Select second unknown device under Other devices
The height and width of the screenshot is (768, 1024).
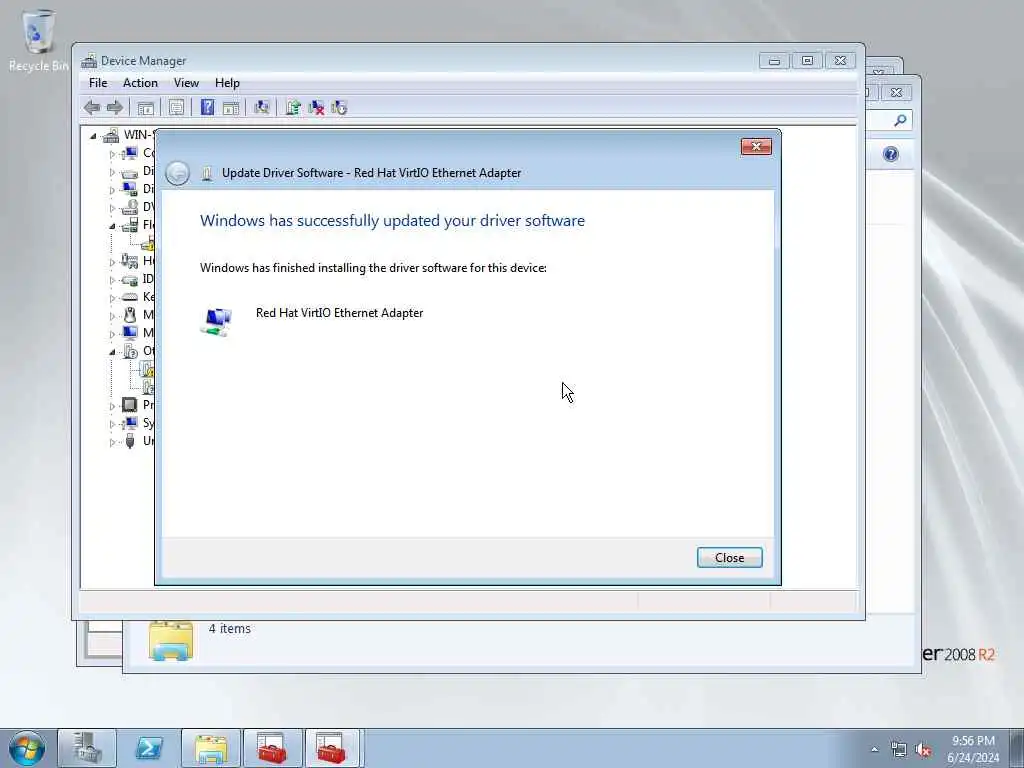(x=148, y=387)
